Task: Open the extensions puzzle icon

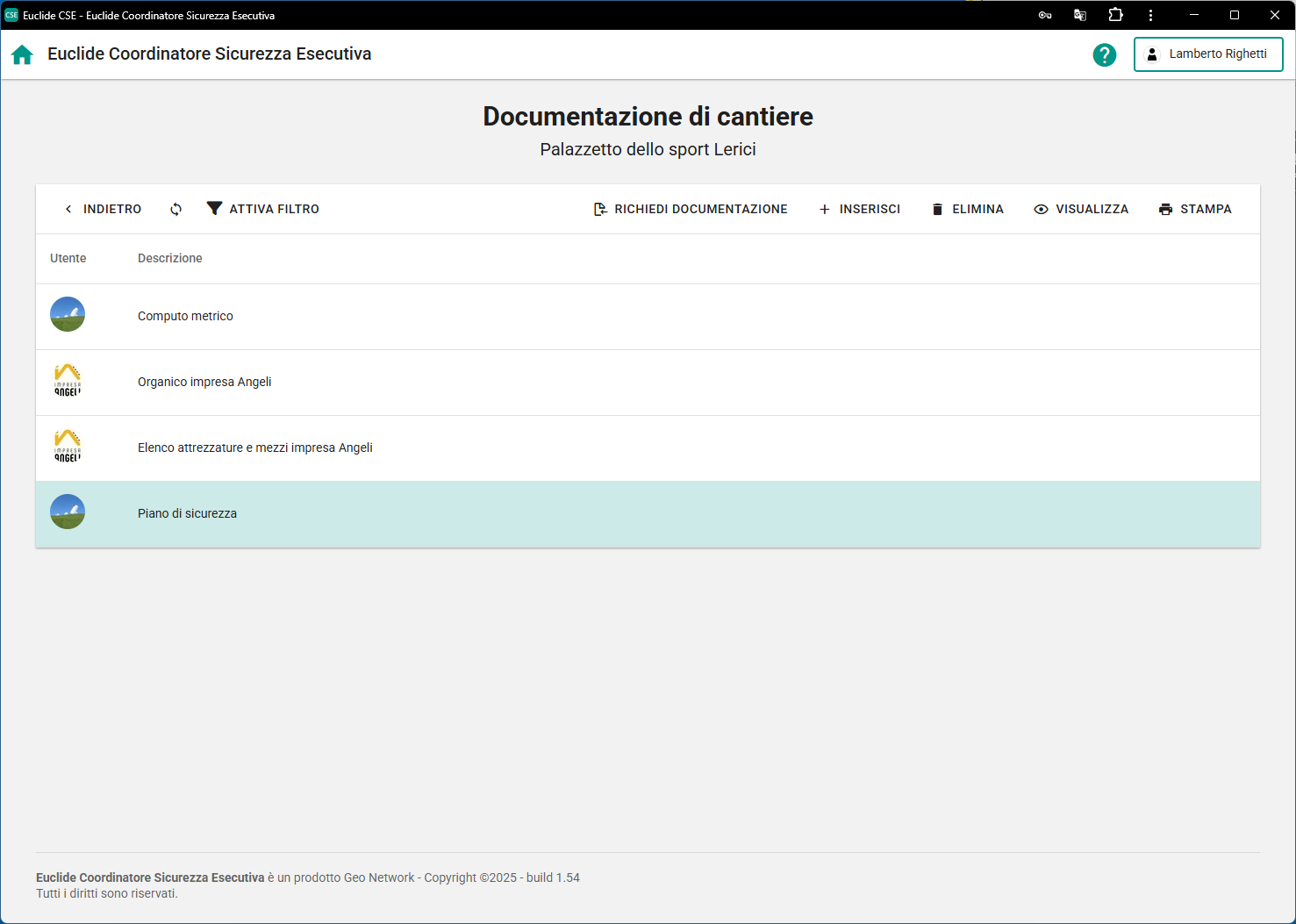Action: (1115, 15)
